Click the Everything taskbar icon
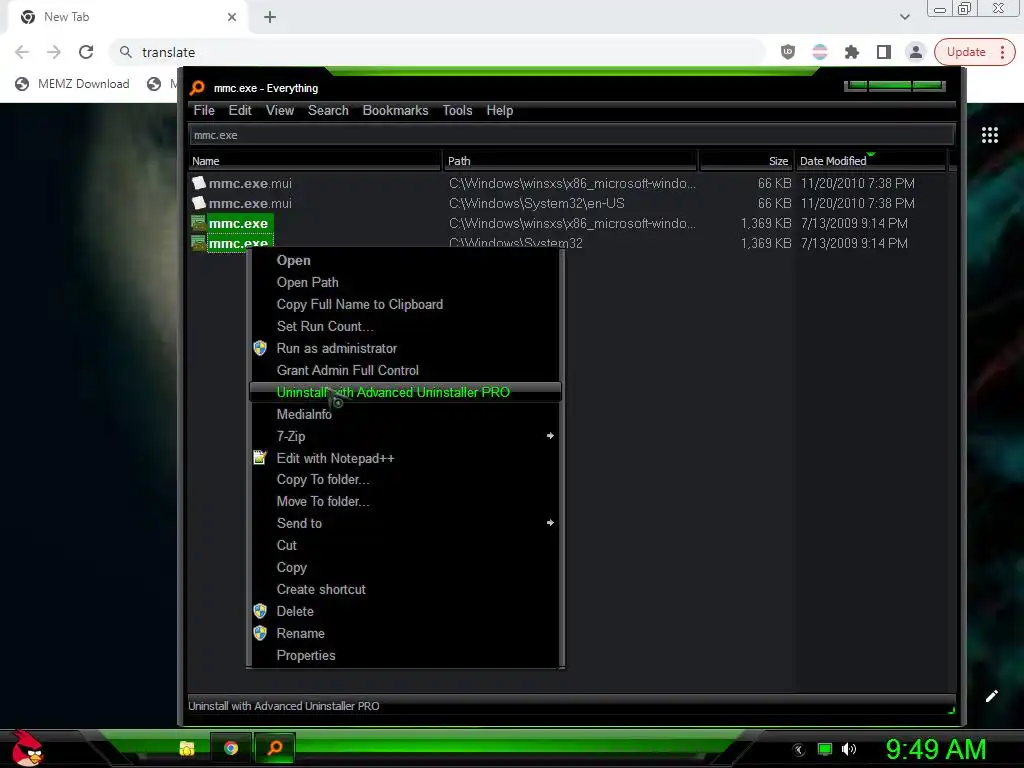Viewport: 1024px width, 768px height. pos(275,748)
